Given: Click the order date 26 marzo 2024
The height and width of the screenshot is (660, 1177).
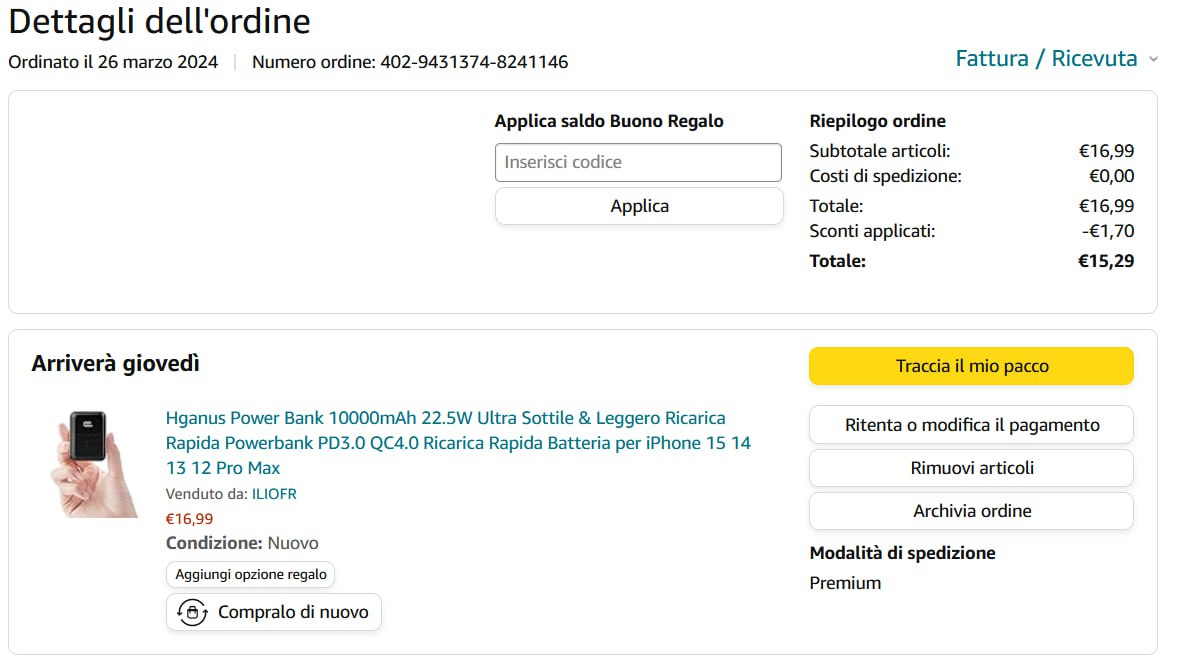Looking at the screenshot, I should click(x=157, y=62).
